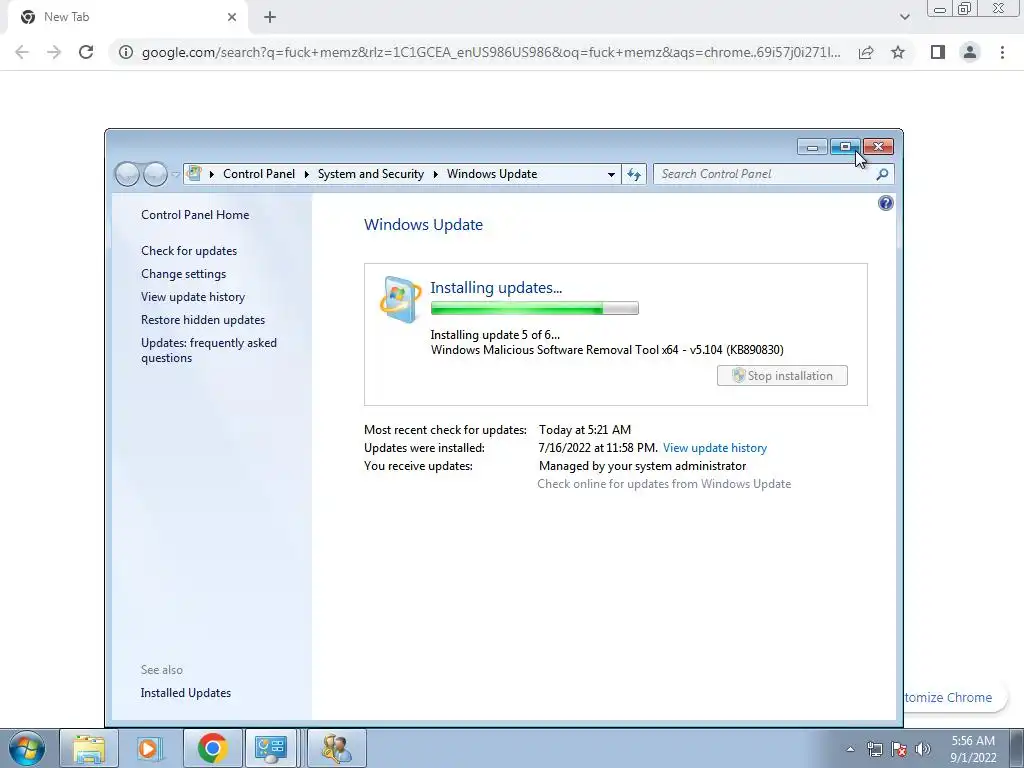Image resolution: width=1024 pixels, height=768 pixels.
Task: Open Chrome side panel
Action: [x=938, y=52]
